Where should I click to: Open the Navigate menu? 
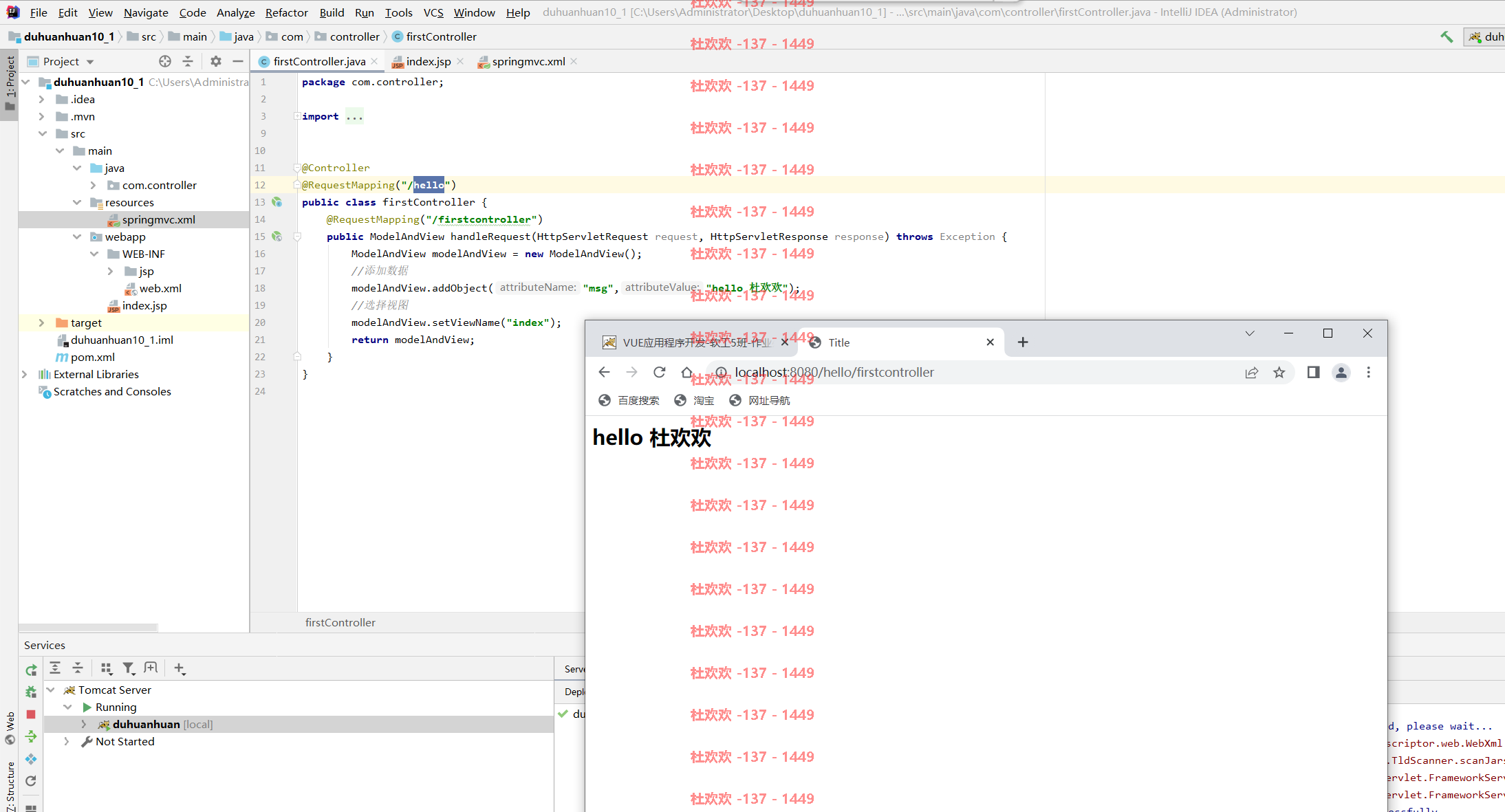click(x=146, y=12)
